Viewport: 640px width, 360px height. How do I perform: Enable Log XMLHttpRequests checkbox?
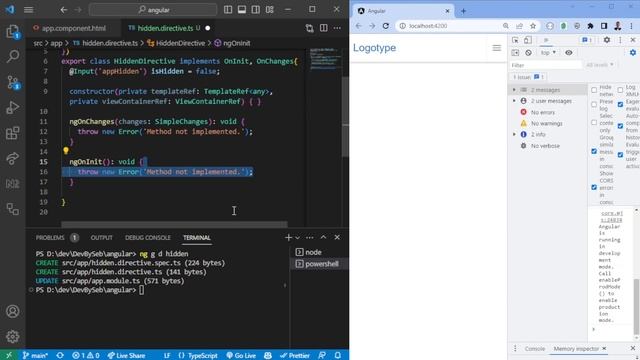point(620,90)
